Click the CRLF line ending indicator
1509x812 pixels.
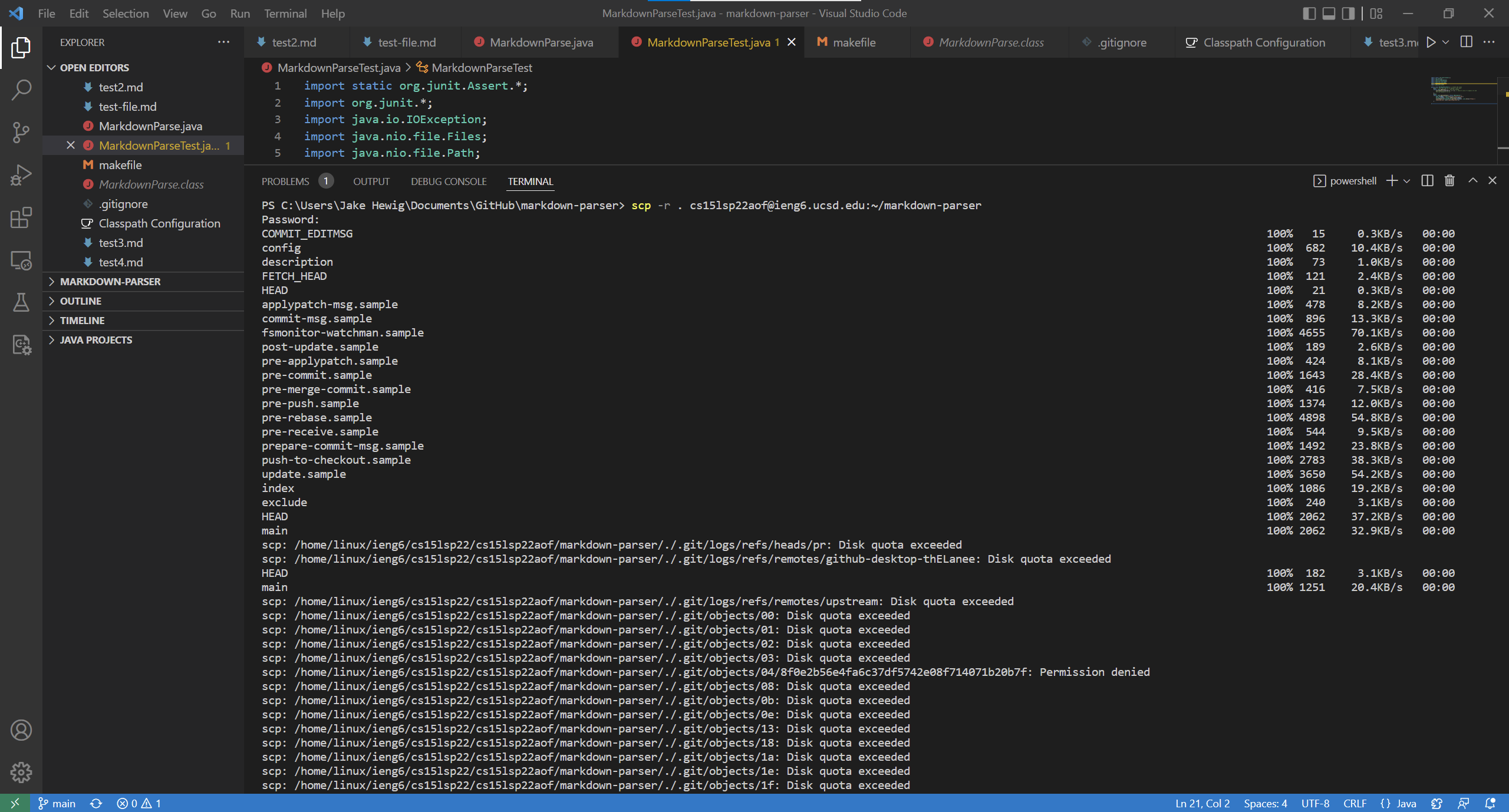click(x=1355, y=804)
